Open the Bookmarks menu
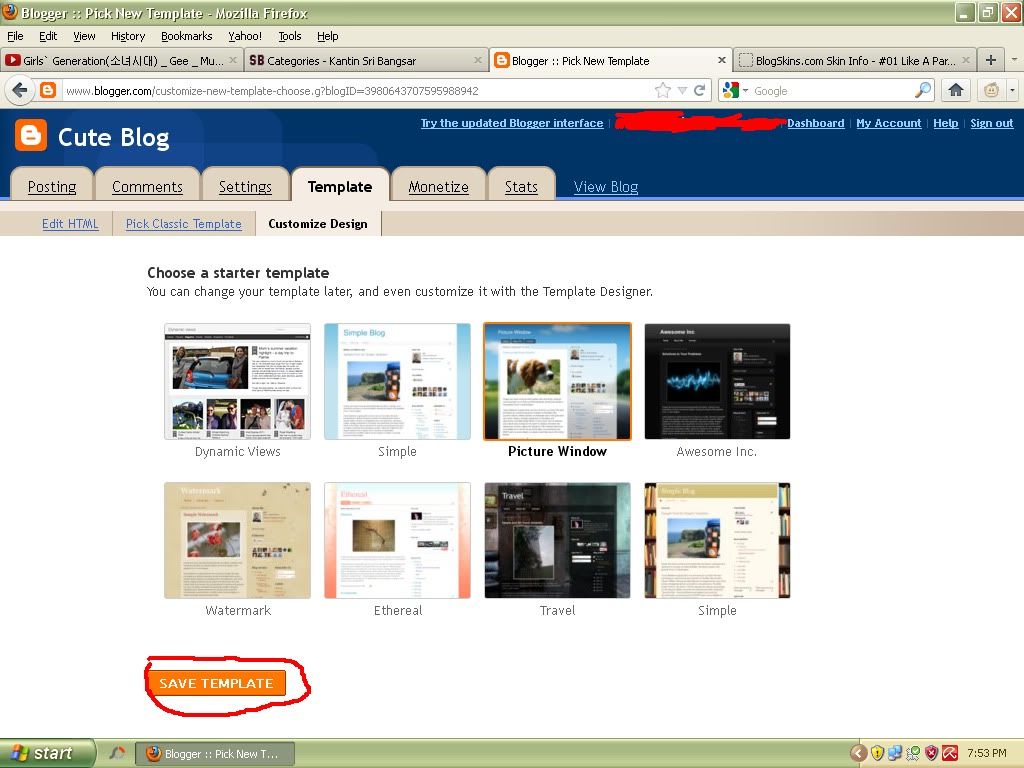The image size is (1024, 768). tap(186, 36)
